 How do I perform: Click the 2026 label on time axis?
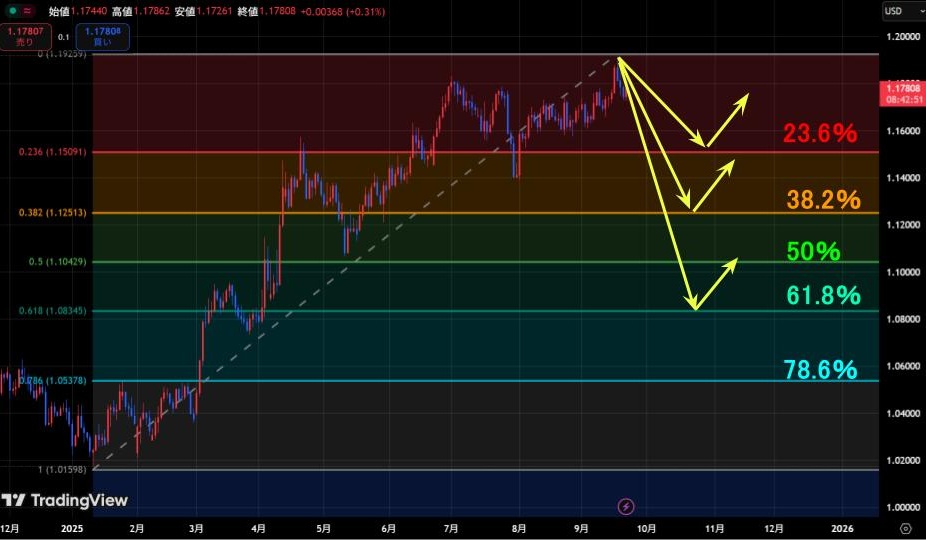click(x=842, y=527)
